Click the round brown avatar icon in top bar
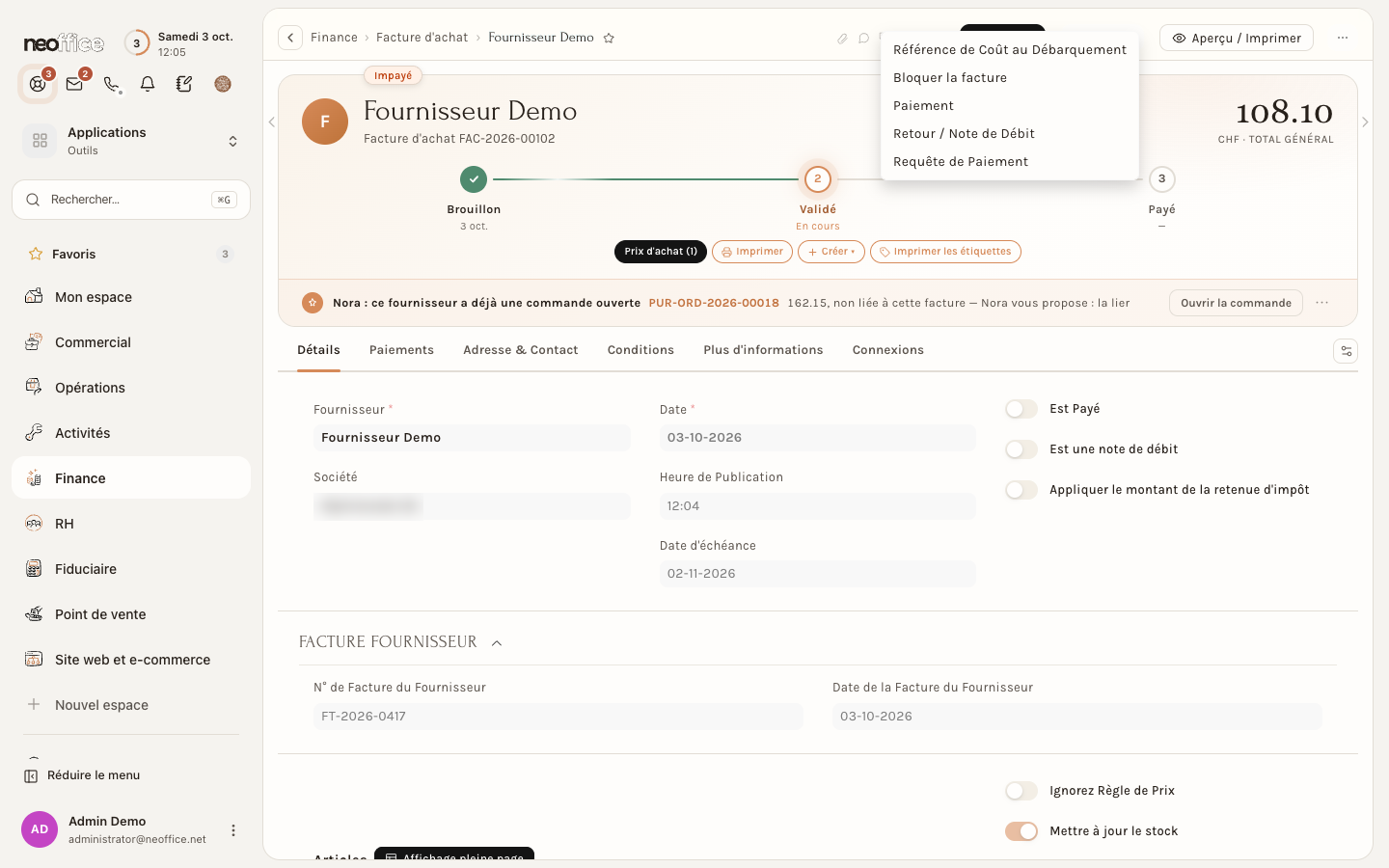The width and height of the screenshot is (1389, 868). click(223, 84)
